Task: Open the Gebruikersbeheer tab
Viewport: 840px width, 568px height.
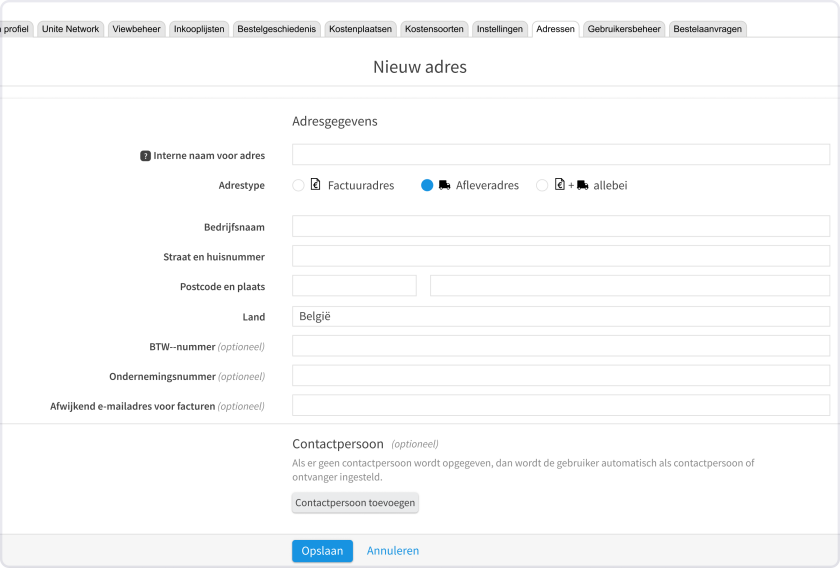Action: (624, 29)
